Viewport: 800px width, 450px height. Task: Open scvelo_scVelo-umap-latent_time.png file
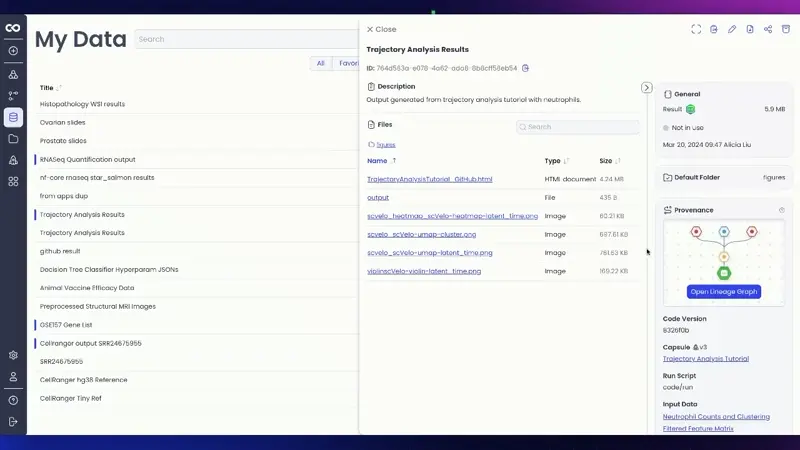pos(430,253)
